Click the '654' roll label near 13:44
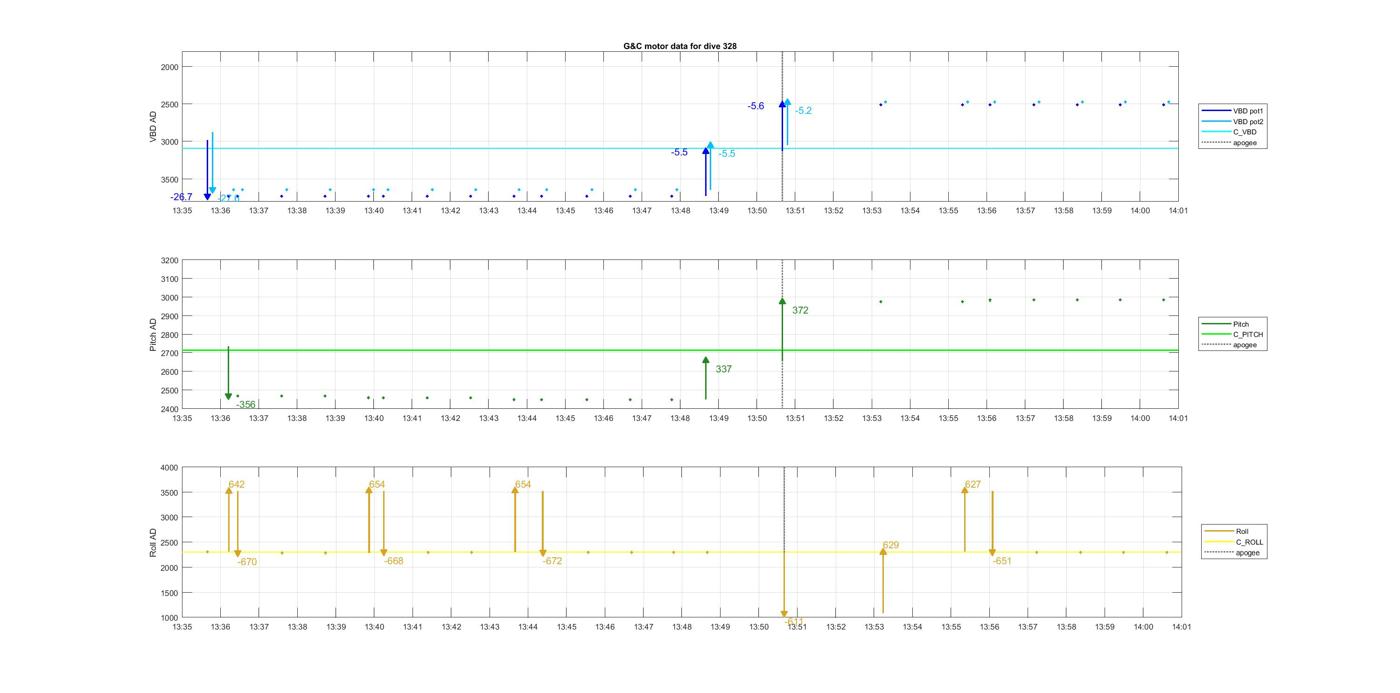 pyautogui.click(x=523, y=485)
